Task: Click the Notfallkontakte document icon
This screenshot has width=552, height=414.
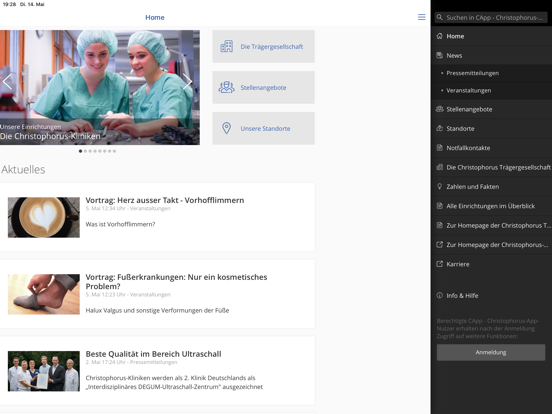Action: (x=439, y=148)
